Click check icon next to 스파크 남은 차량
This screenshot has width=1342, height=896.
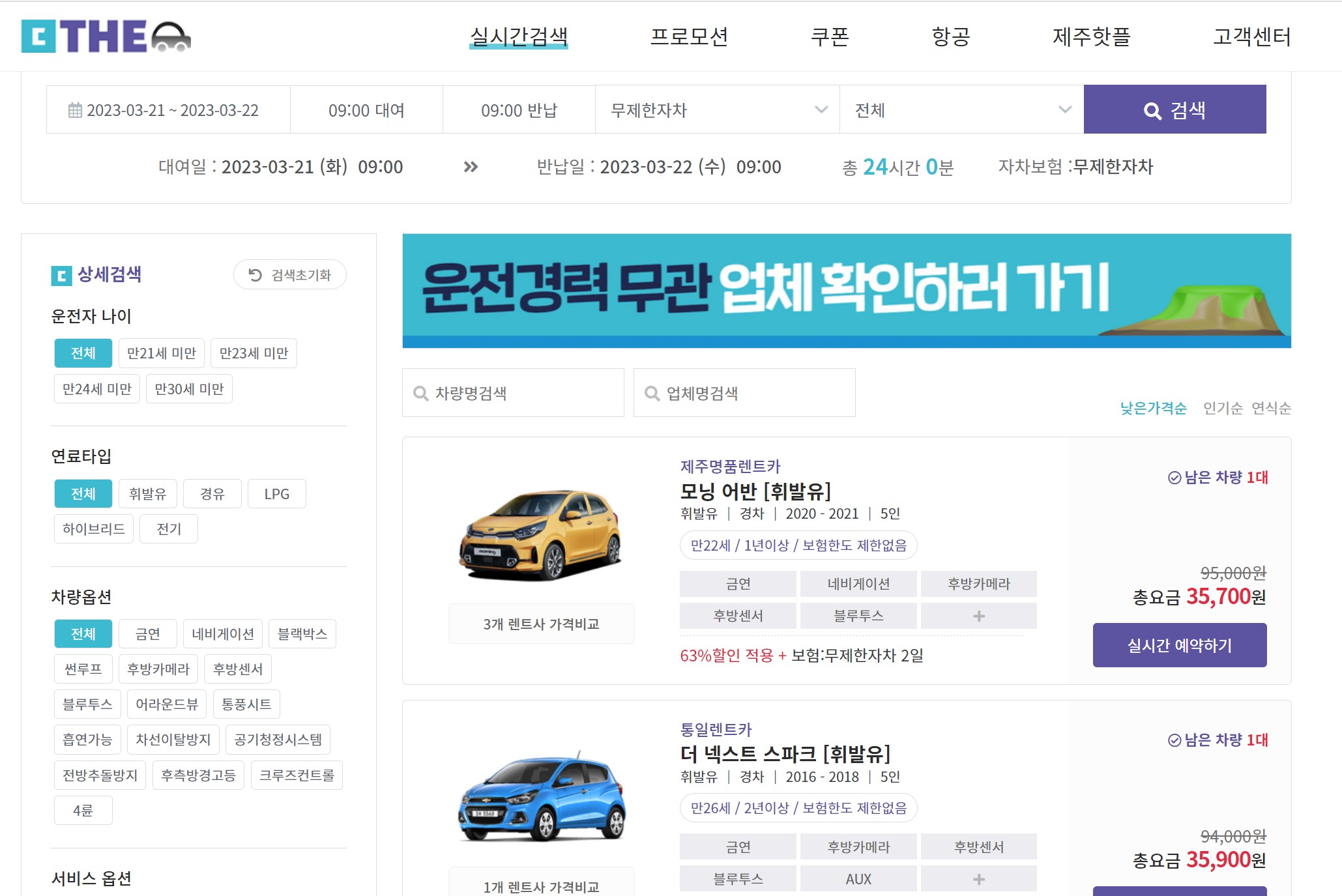(x=1174, y=740)
